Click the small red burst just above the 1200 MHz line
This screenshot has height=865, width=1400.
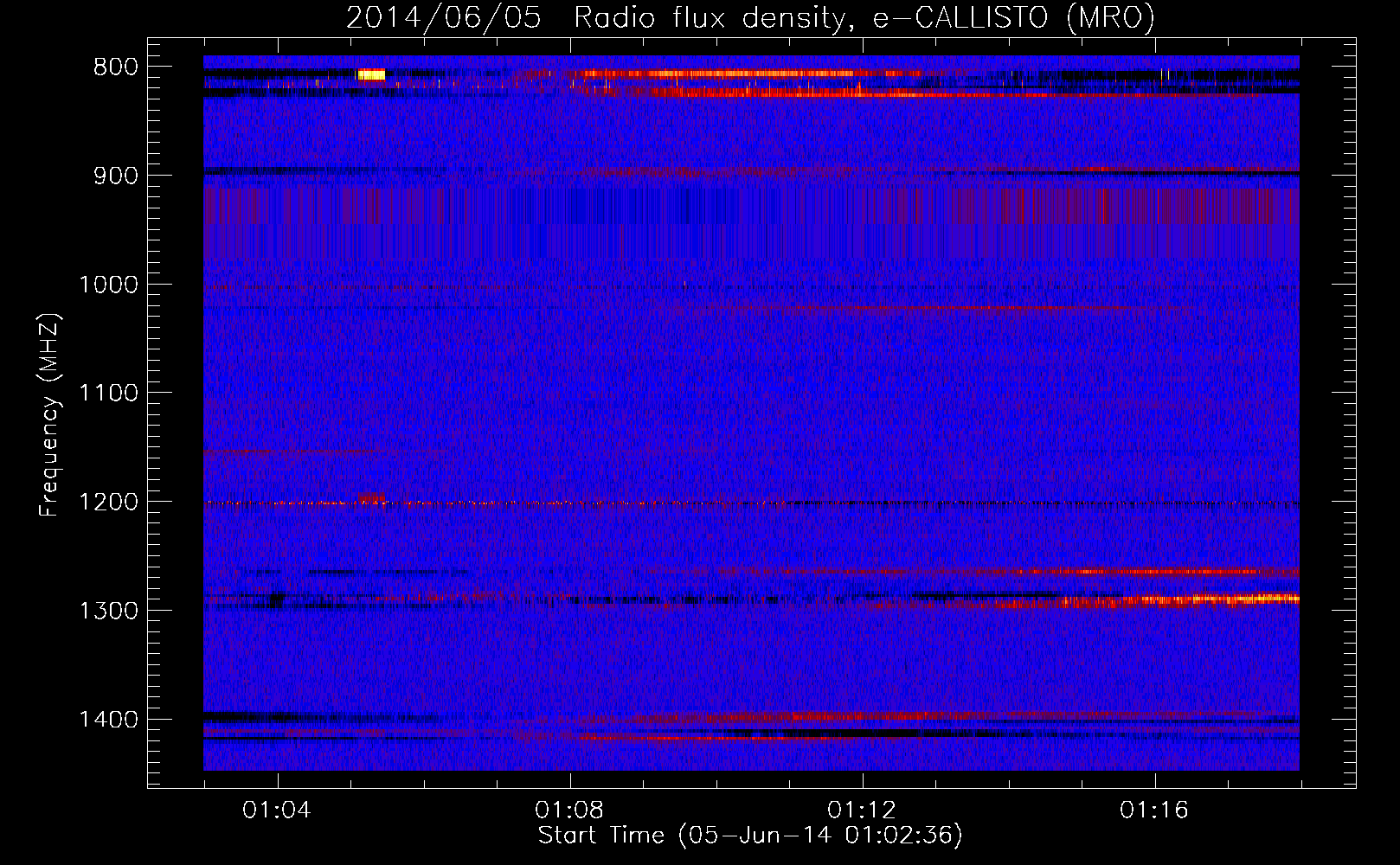pyautogui.click(x=372, y=497)
